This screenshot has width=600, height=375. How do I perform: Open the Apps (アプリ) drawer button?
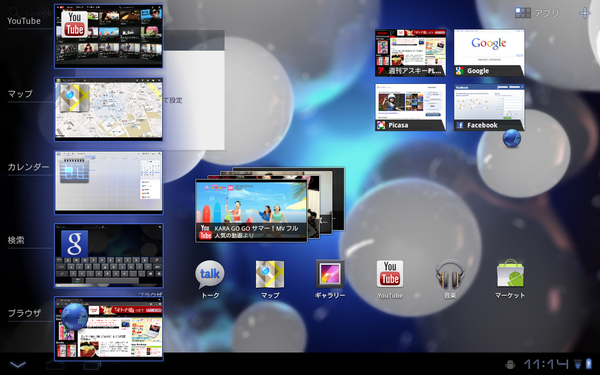click(x=537, y=13)
